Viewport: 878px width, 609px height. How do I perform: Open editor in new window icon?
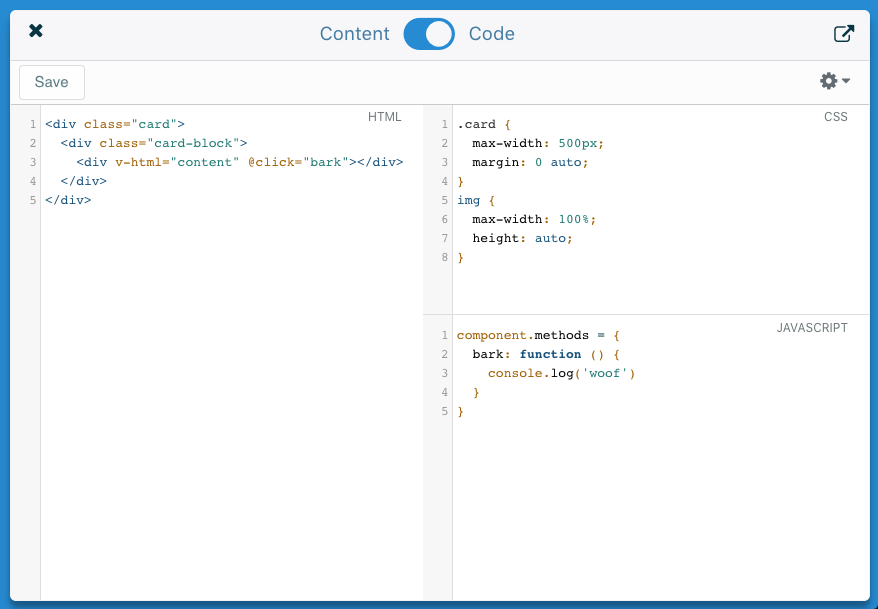click(844, 34)
